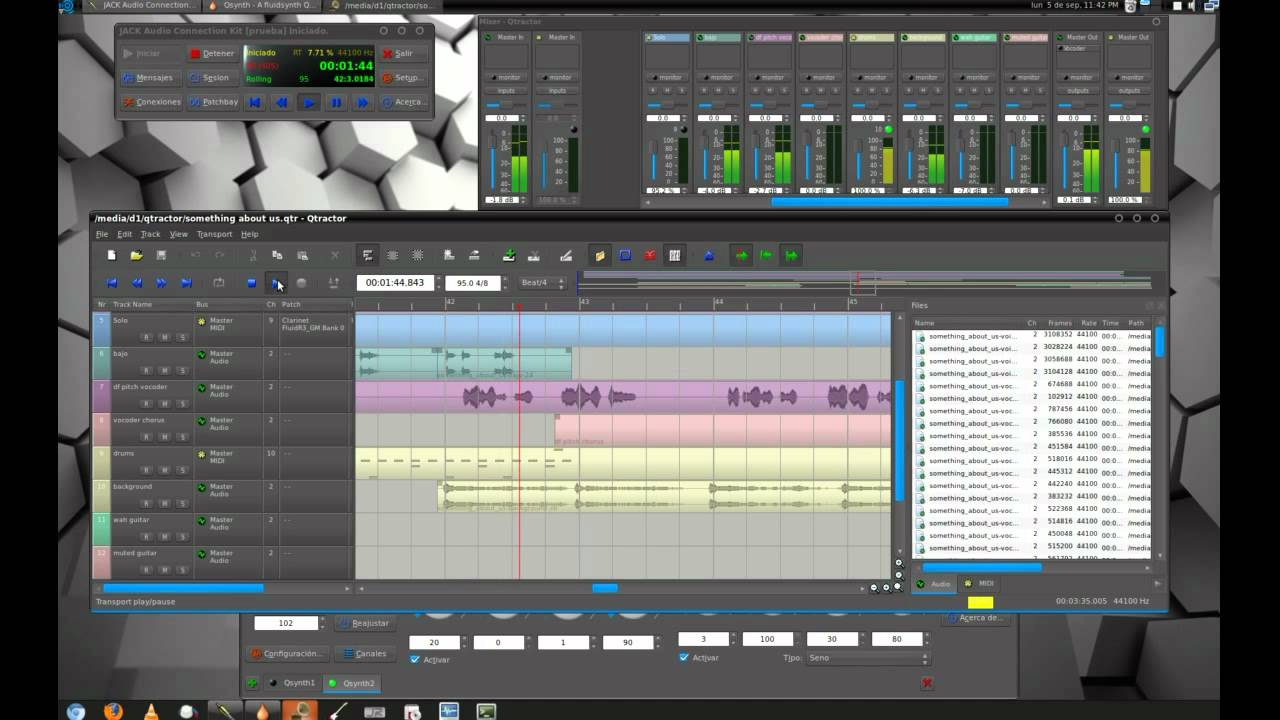
Task: Toggle left Activar checkbox in Qsynth
Action: pyautogui.click(x=415, y=660)
